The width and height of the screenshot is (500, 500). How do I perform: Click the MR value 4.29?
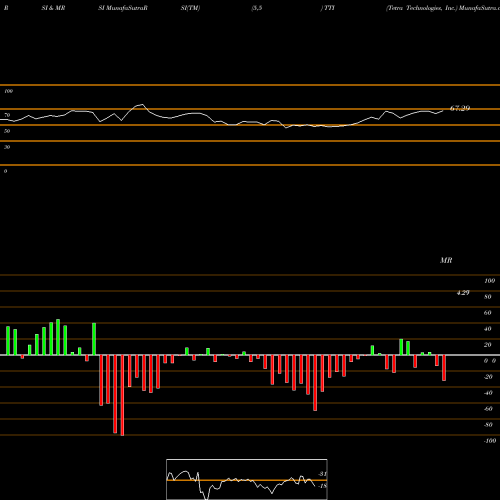pyautogui.click(x=463, y=293)
